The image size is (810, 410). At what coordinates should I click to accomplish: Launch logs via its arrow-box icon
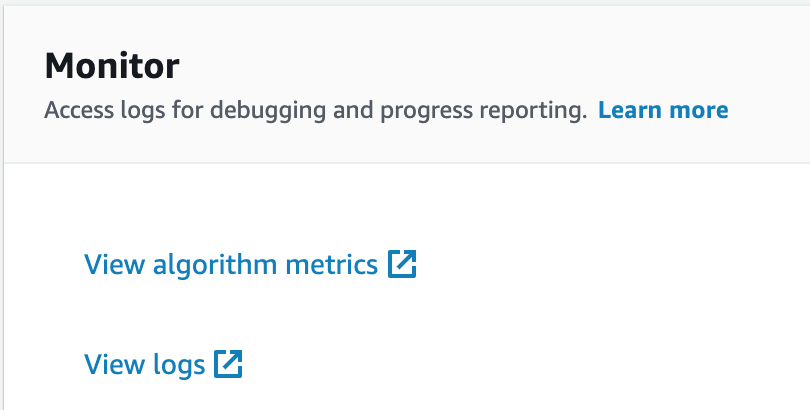(228, 364)
